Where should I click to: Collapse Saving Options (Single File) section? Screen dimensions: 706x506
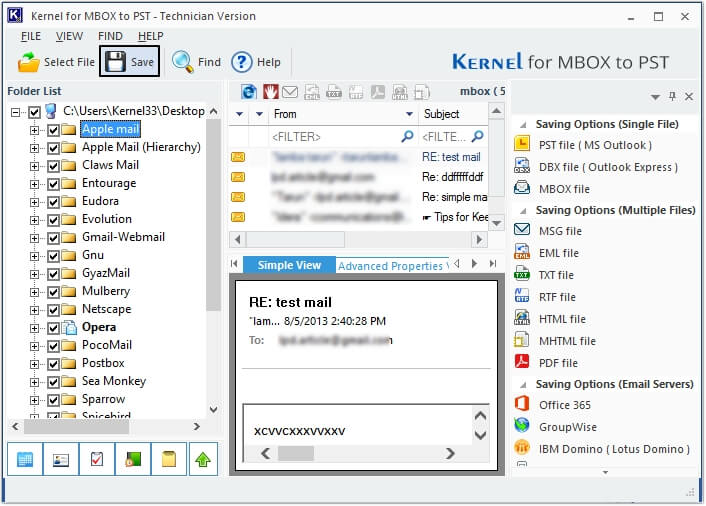point(523,125)
